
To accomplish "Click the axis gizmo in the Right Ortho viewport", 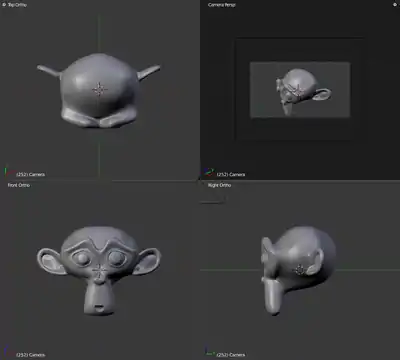I will (x=209, y=352).
